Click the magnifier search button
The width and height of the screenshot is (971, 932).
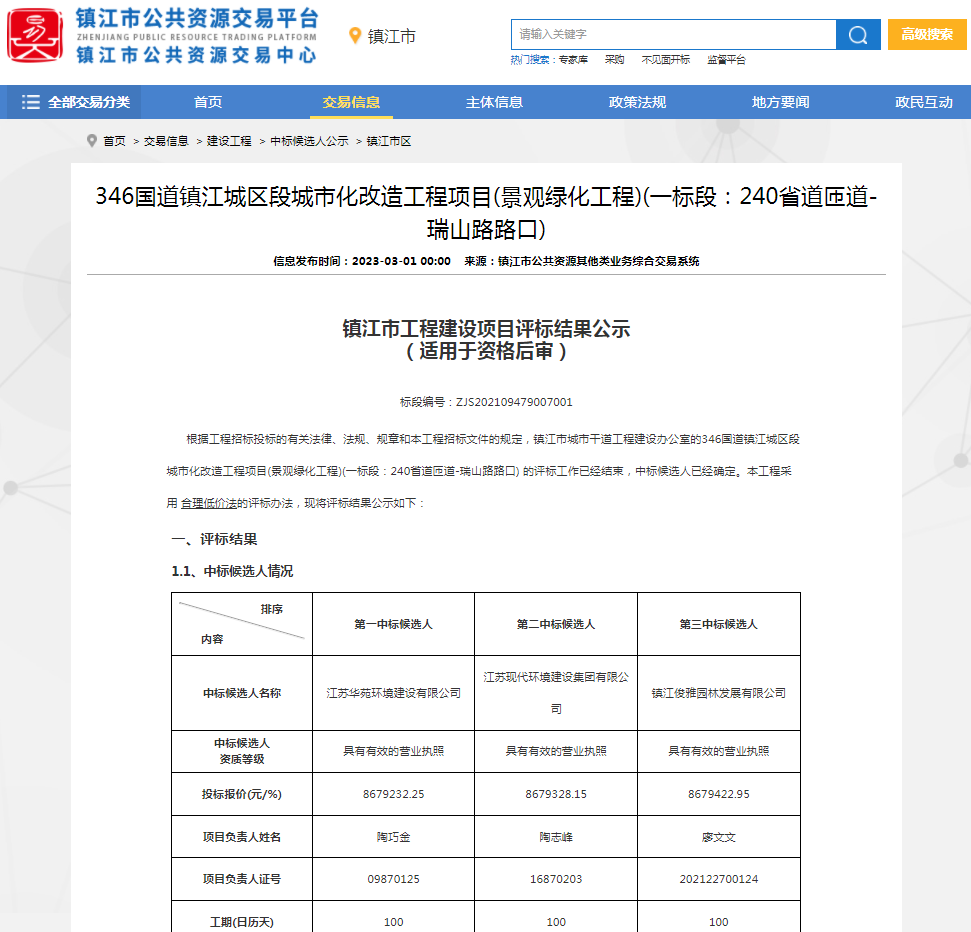tap(858, 35)
